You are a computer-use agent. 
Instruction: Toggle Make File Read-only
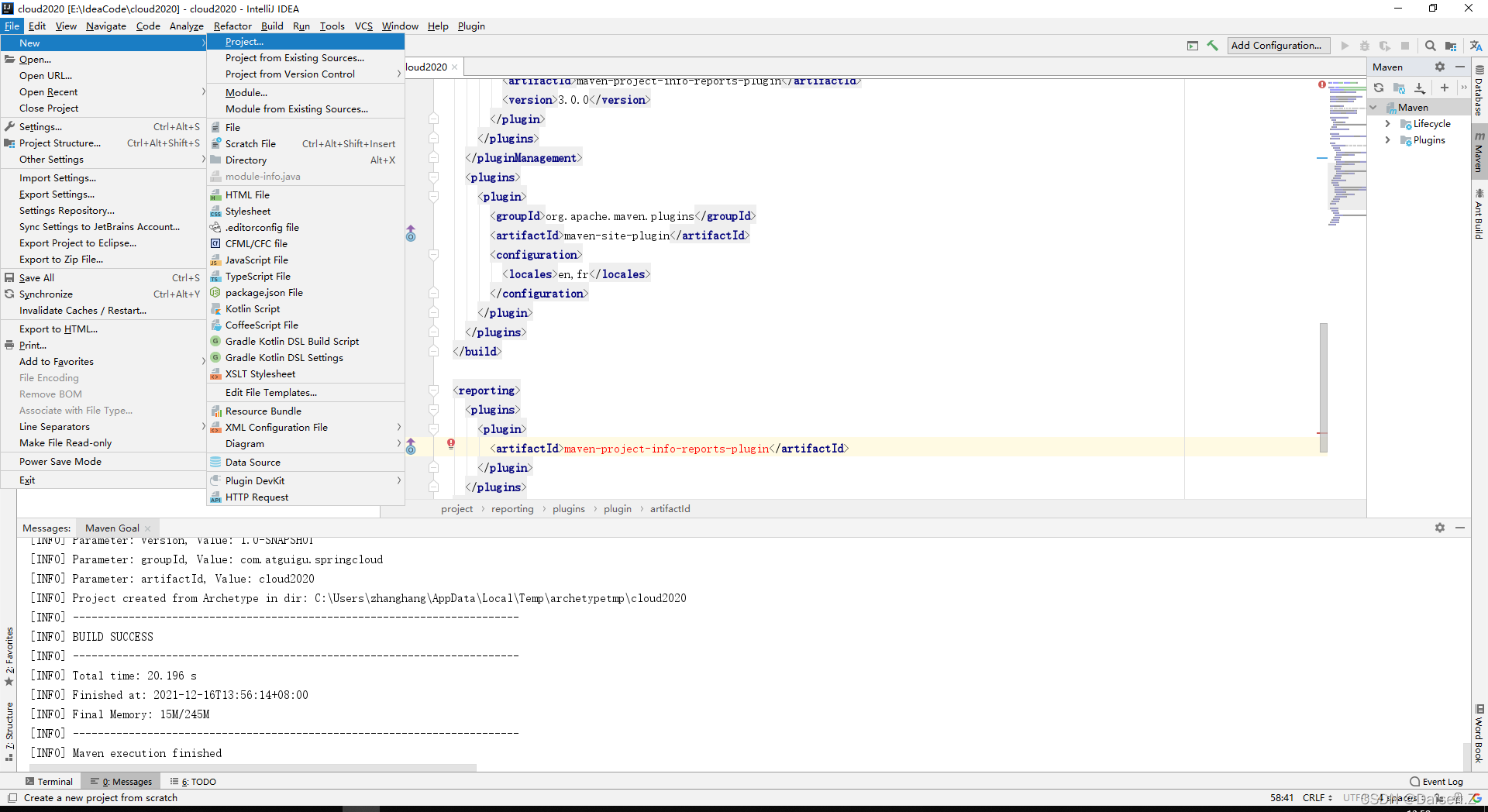pos(103,443)
